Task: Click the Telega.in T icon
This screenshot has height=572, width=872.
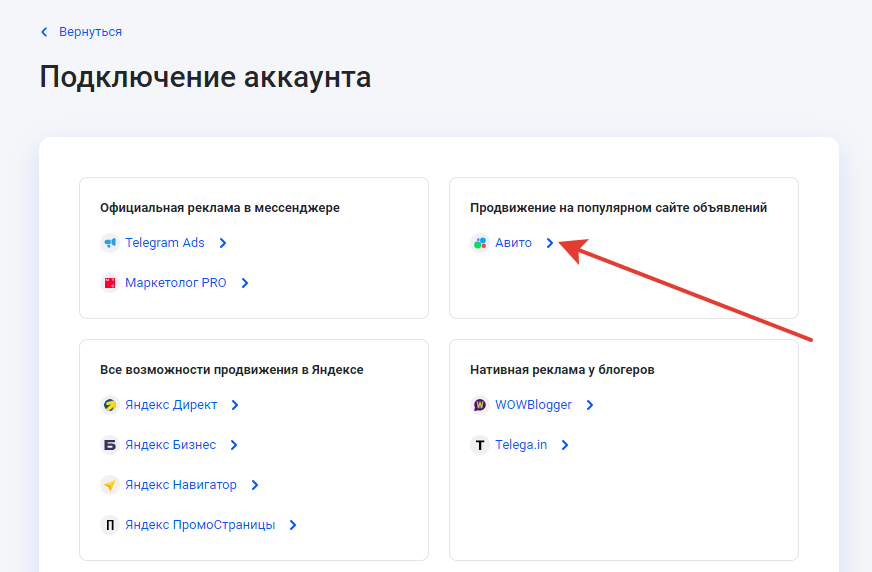Action: 480,445
